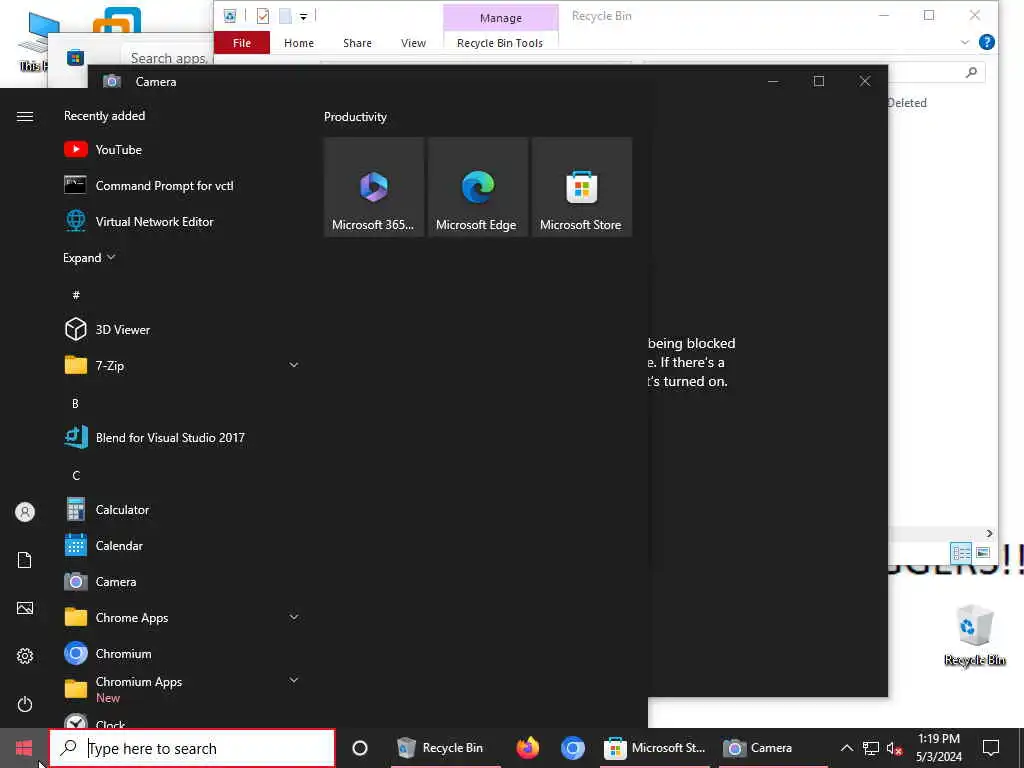Click the Recently added heading
This screenshot has height=768, width=1024.
coord(104,116)
